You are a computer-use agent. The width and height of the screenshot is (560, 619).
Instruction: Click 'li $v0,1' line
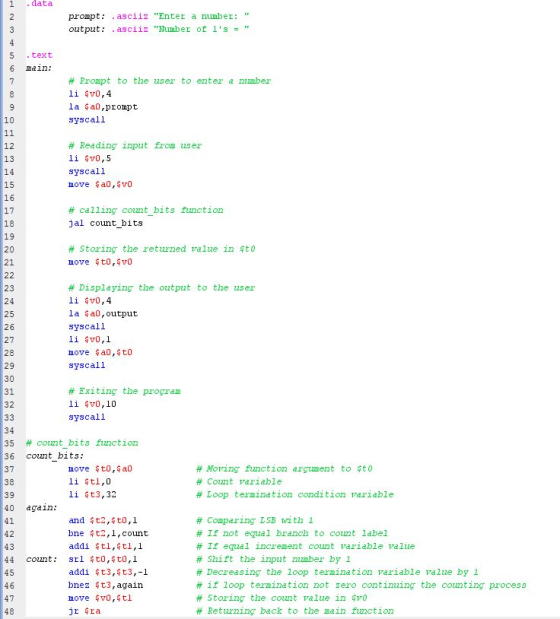(x=90, y=340)
